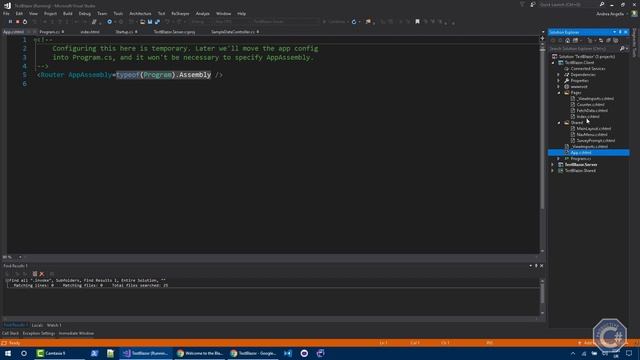
Task: Collapse the Pages folder
Action: pyautogui.click(x=559, y=93)
